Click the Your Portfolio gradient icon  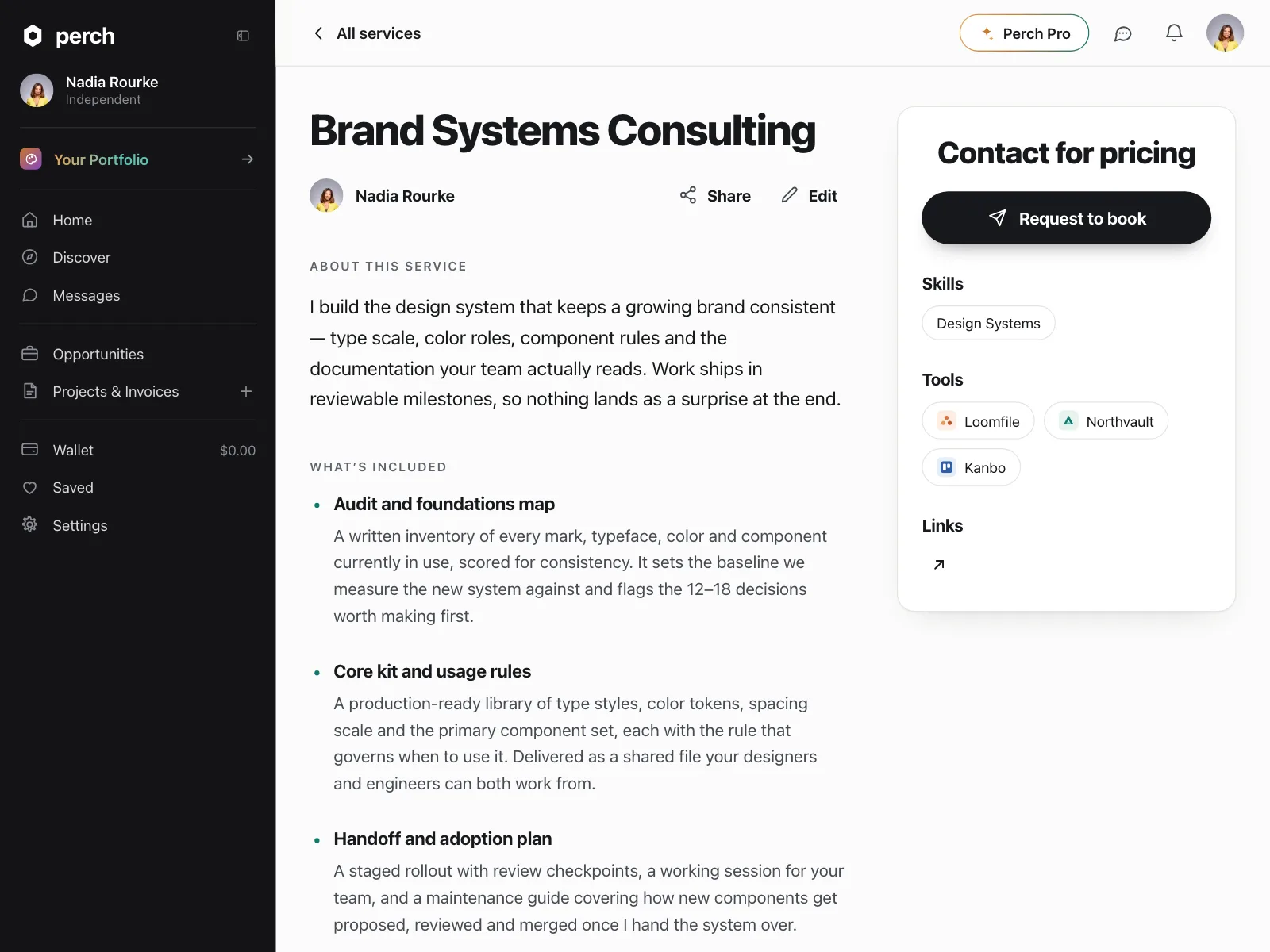[31, 159]
